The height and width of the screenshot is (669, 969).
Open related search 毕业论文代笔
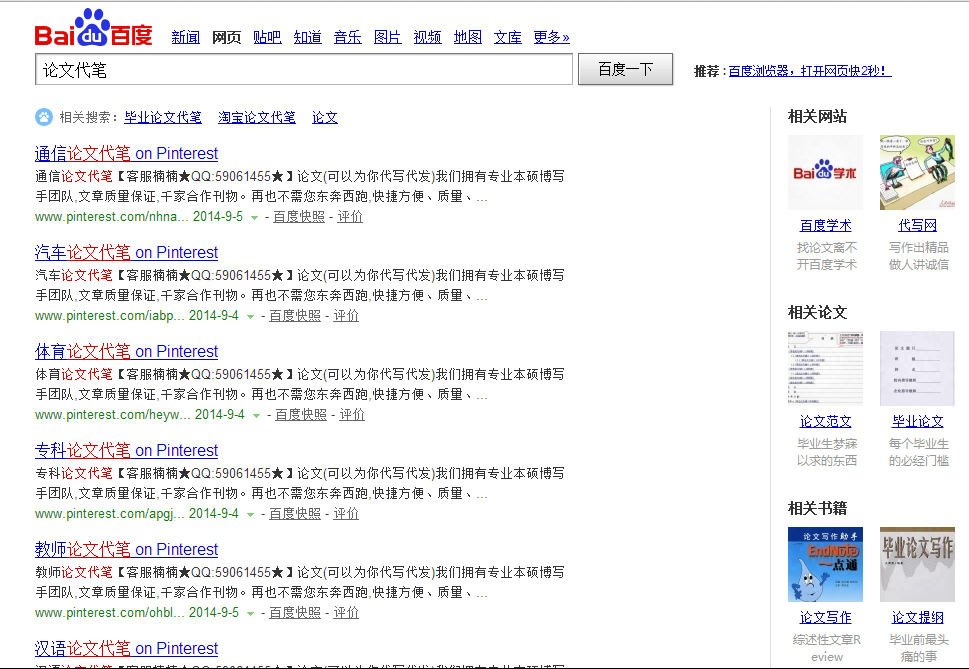click(163, 117)
